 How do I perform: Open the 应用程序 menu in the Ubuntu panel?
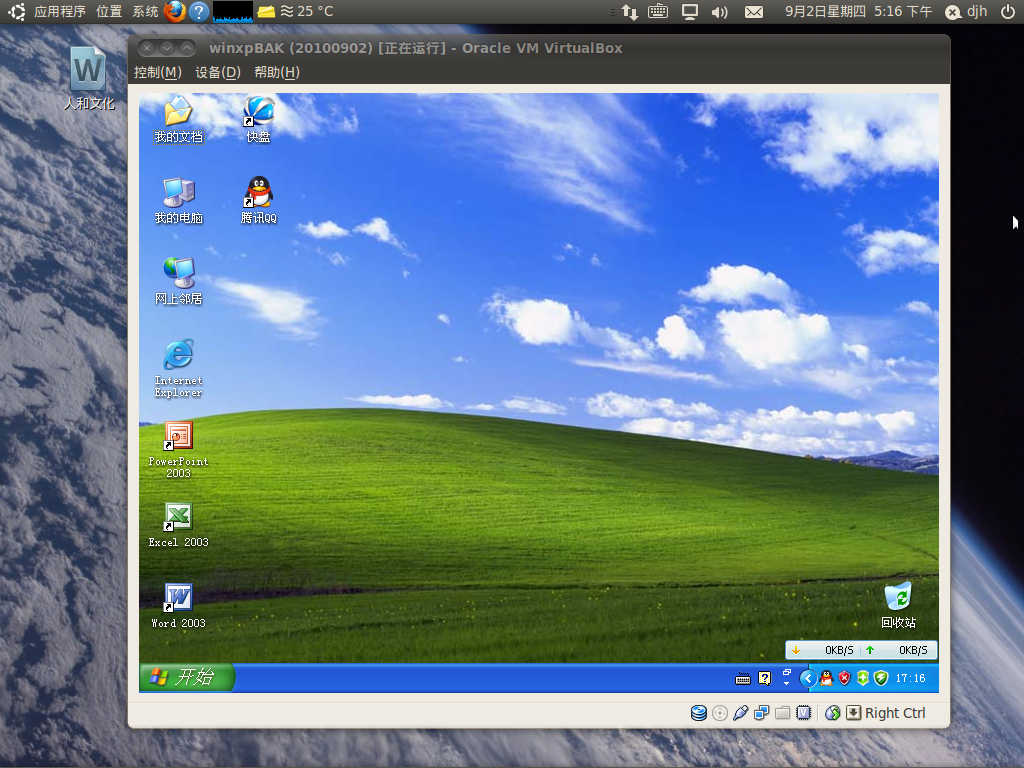pyautogui.click(x=59, y=11)
